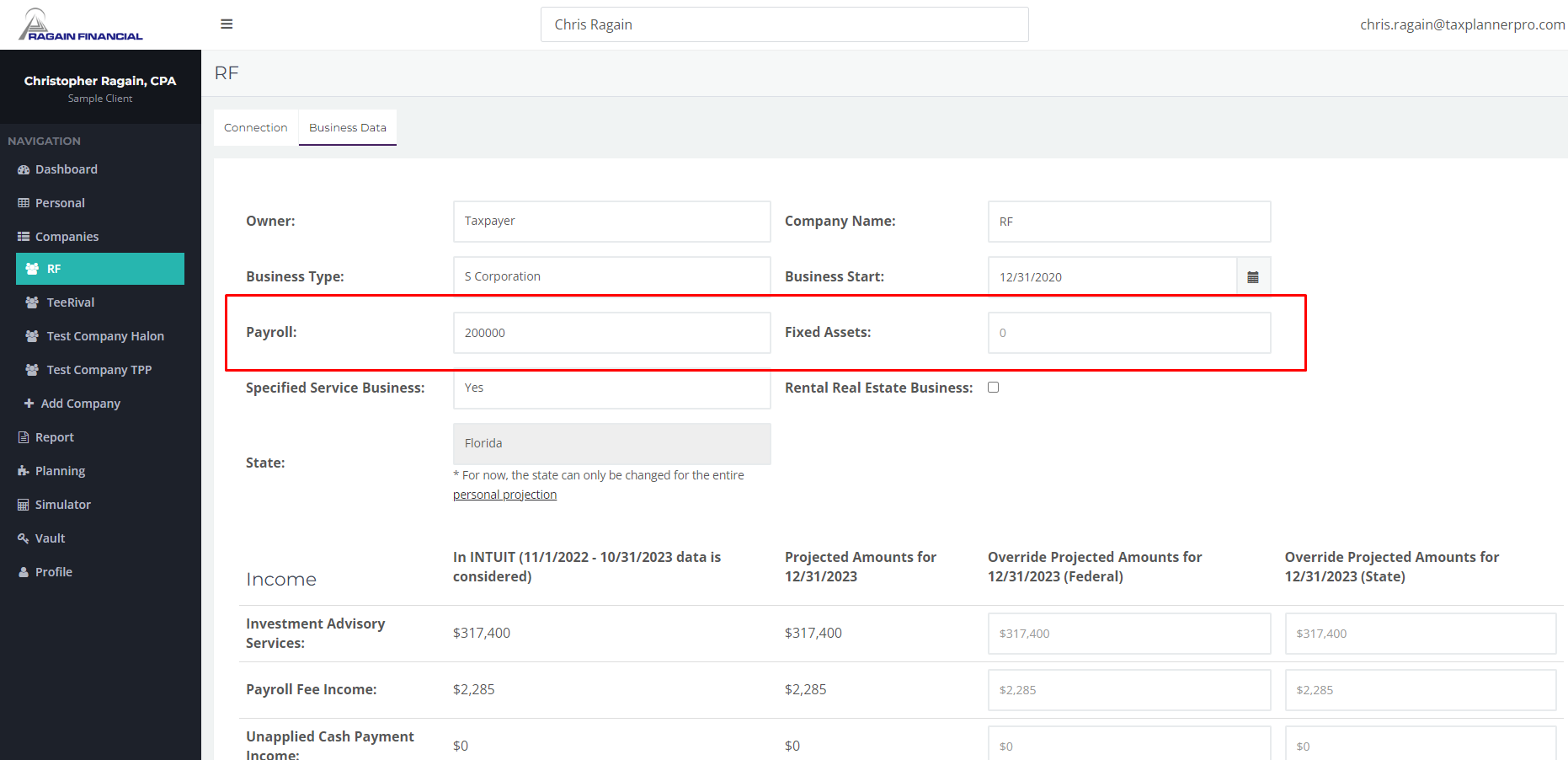The width and height of the screenshot is (1568, 760).
Task: Select the RF company entry
Action: point(100,269)
